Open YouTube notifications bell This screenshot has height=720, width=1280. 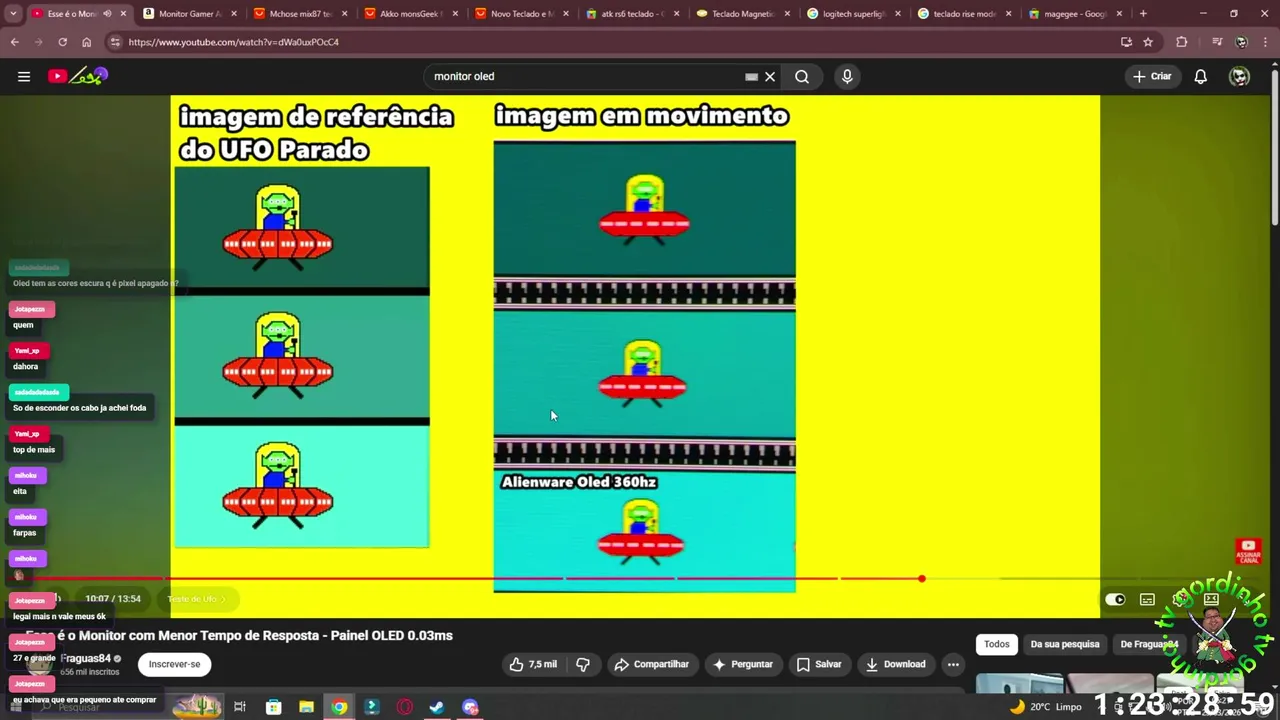1201,76
